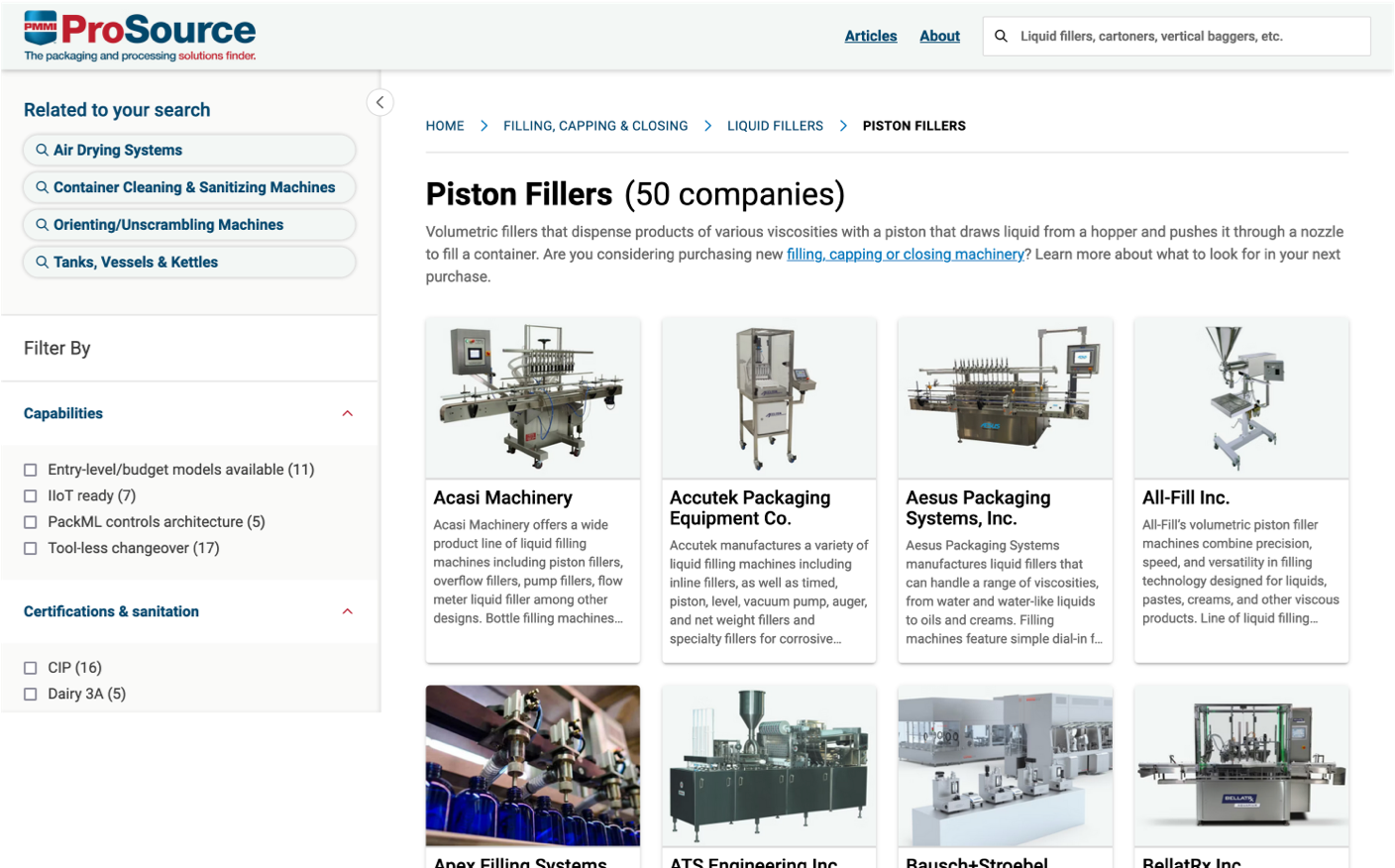Click the ProSource logo
The height and width of the screenshot is (868, 1395).
coord(140,36)
